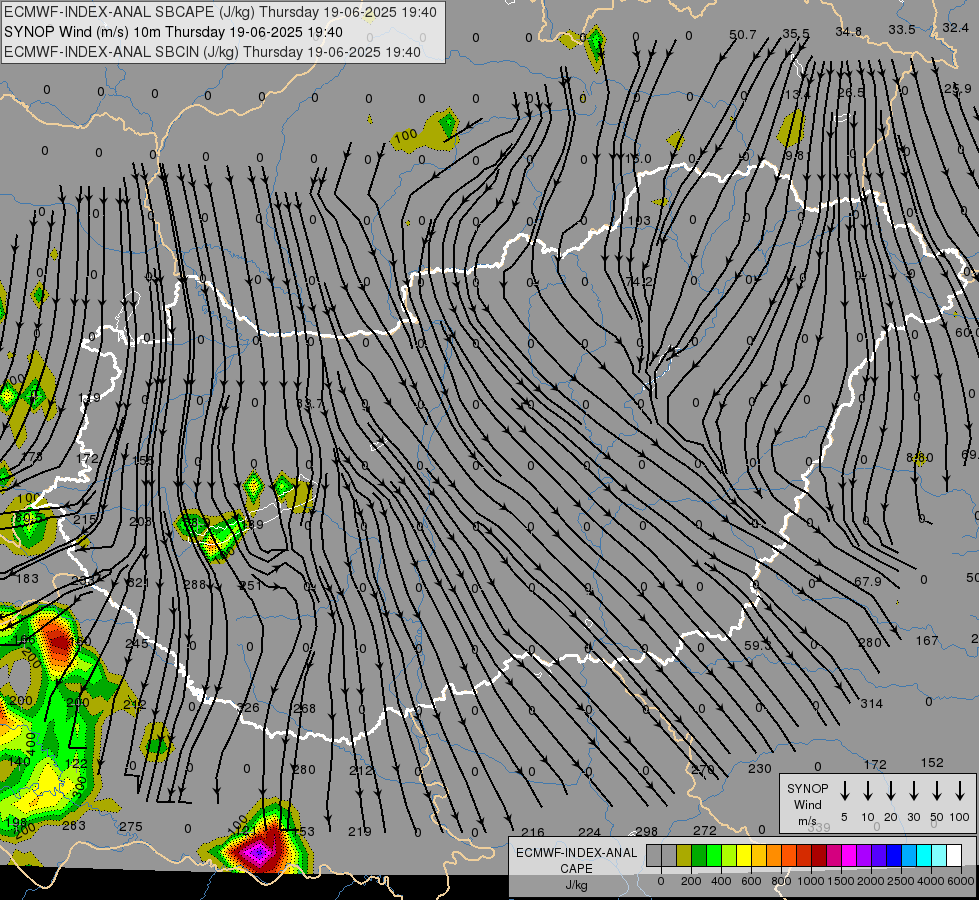Image resolution: width=979 pixels, height=900 pixels.
Task: Click the map value 67.9
Action: point(868,581)
